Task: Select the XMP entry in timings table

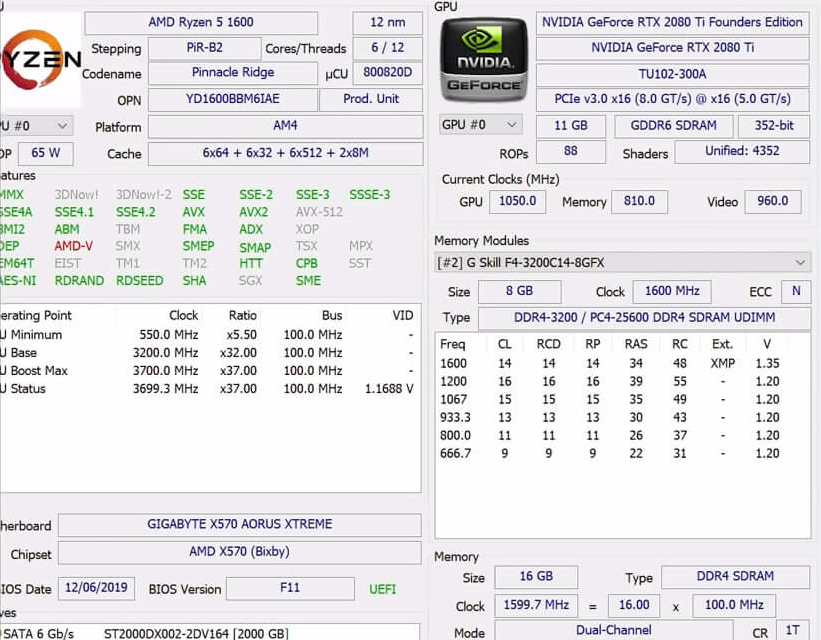Action: [x=723, y=363]
